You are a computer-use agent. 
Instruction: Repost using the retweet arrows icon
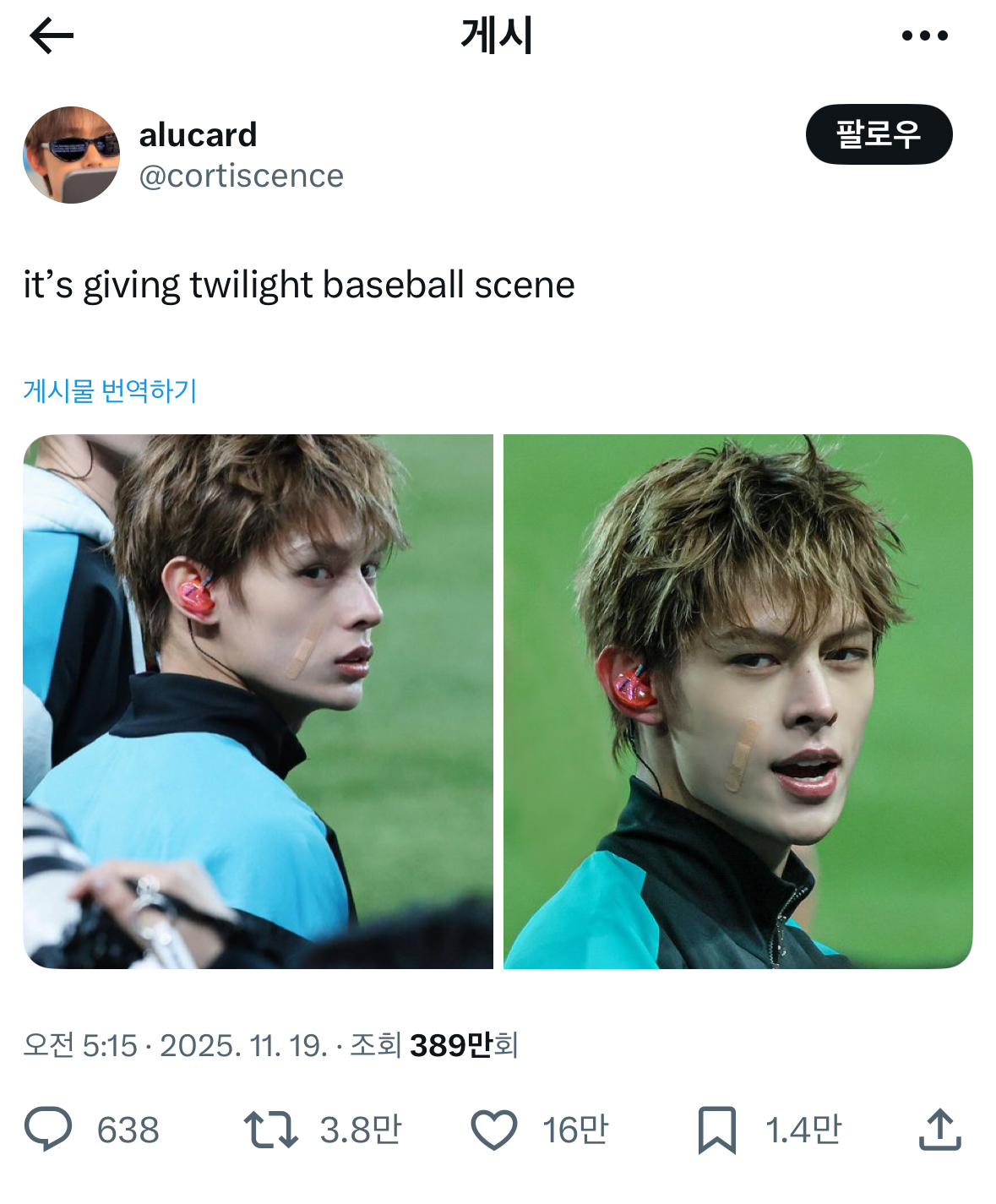(270, 1130)
